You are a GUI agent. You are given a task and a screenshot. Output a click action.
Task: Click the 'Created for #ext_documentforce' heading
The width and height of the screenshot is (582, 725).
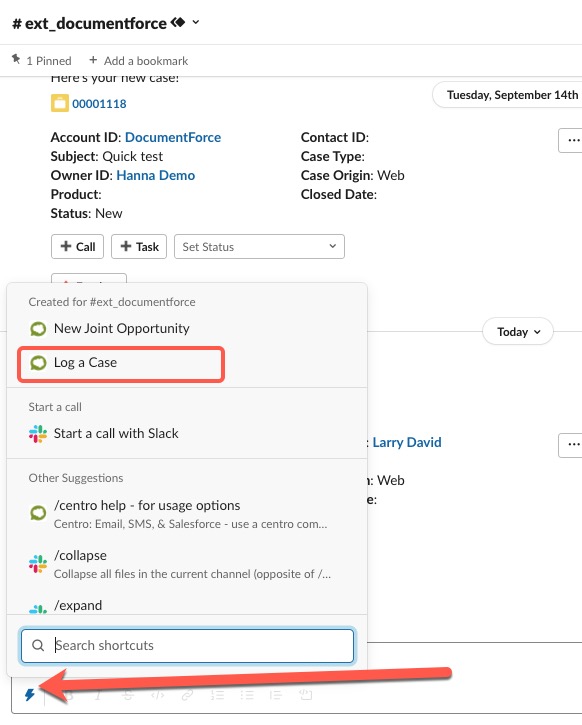tap(112, 302)
